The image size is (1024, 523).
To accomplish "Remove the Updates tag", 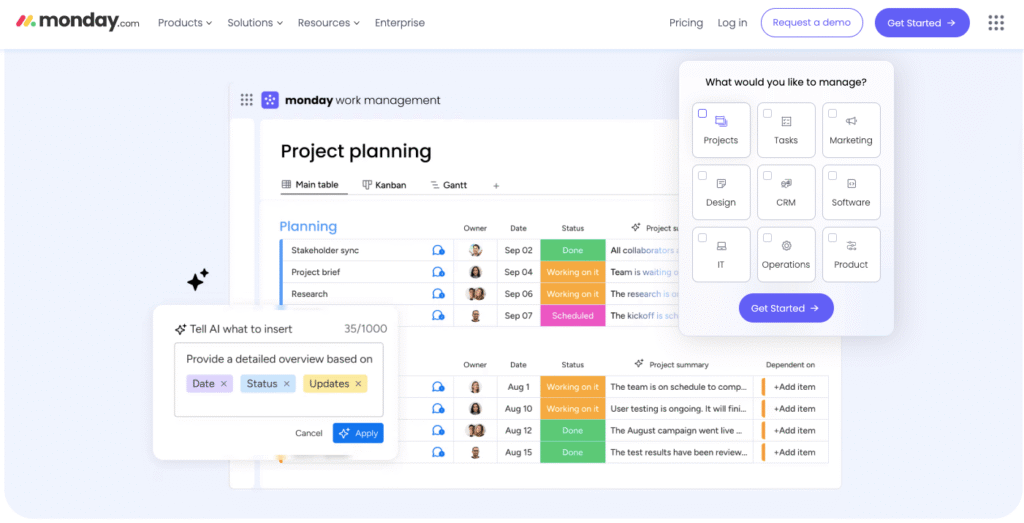I will pos(358,384).
